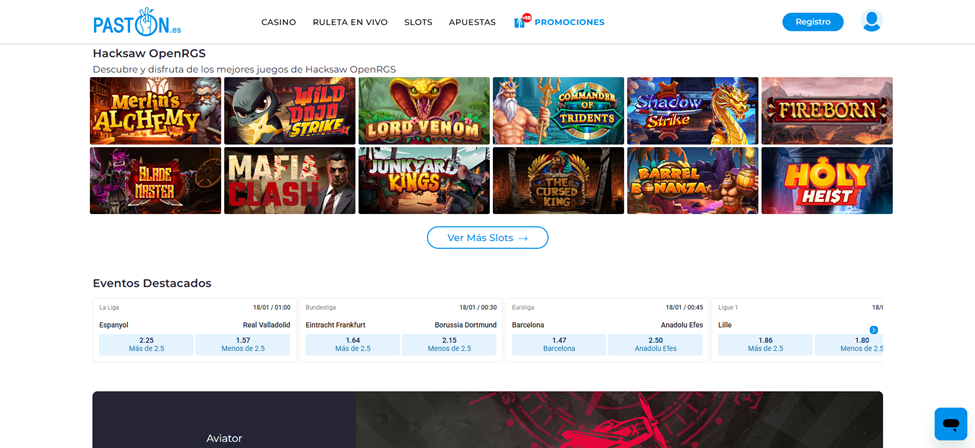Launch the Wild Dojo Strike slot
The image size is (975, 448).
tap(289, 111)
